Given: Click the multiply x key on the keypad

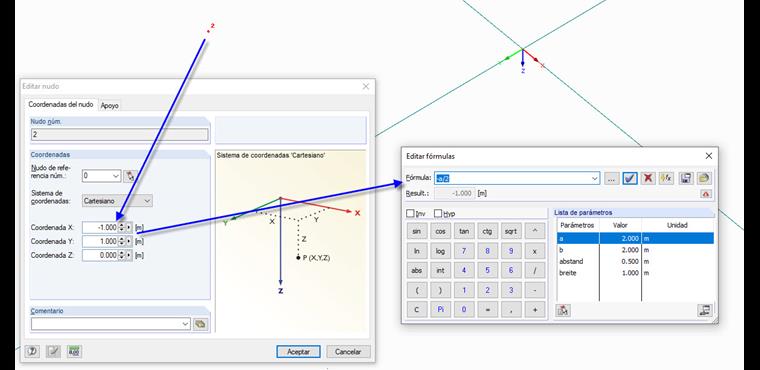Looking at the screenshot, I should coord(535,251).
